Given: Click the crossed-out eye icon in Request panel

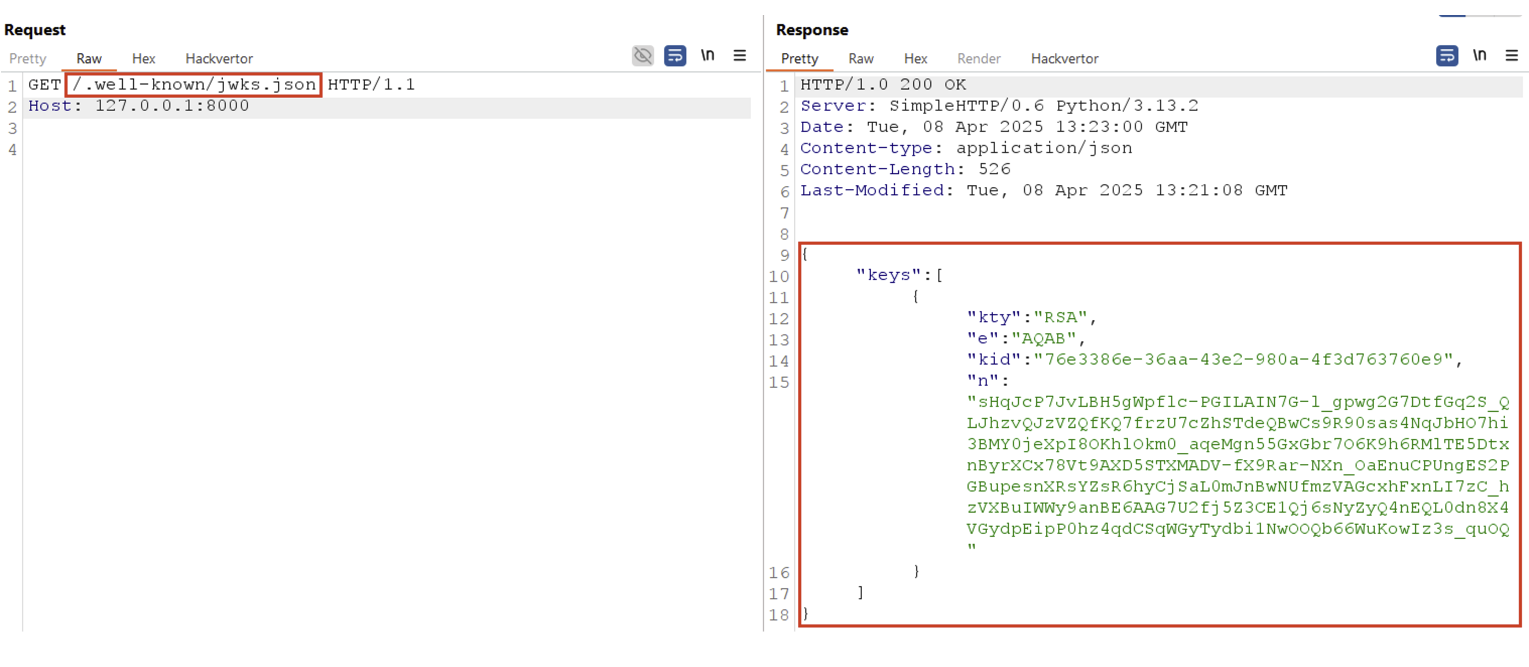Looking at the screenshot, I should tap(643, 56).
